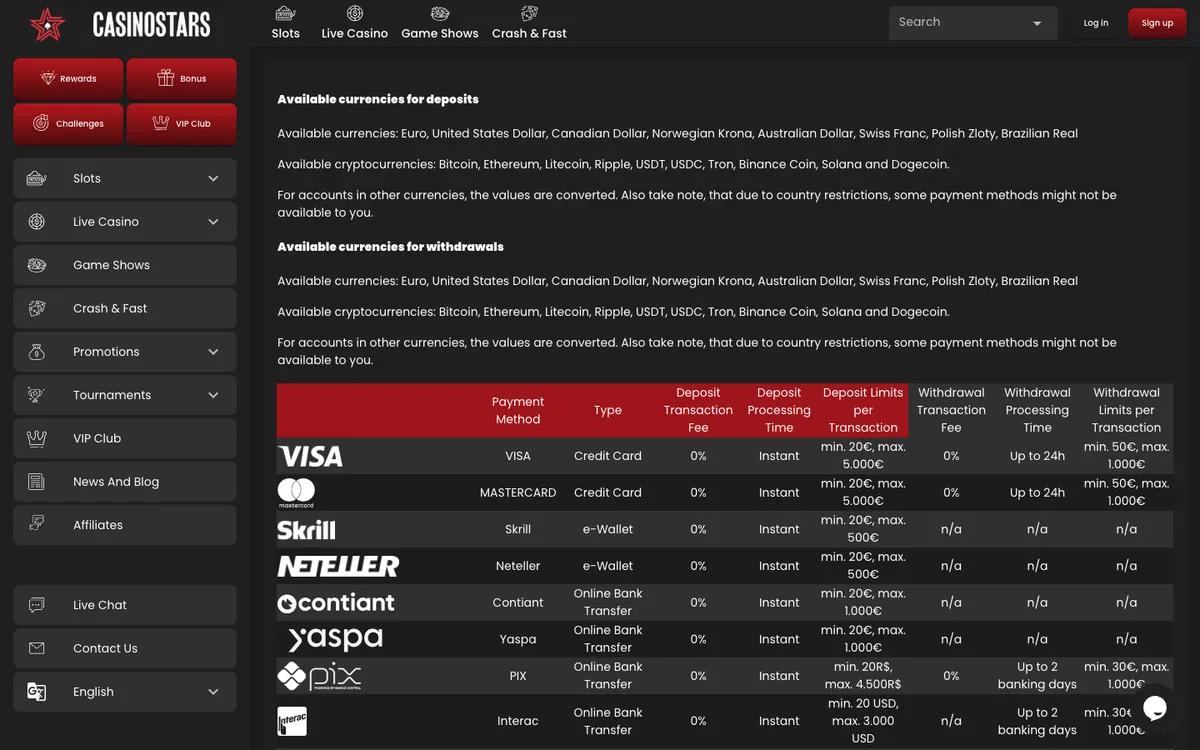Viewport: 1200px width, 750px height.
Task: Click the Skrill logo in table
Action: click(306, 530)
